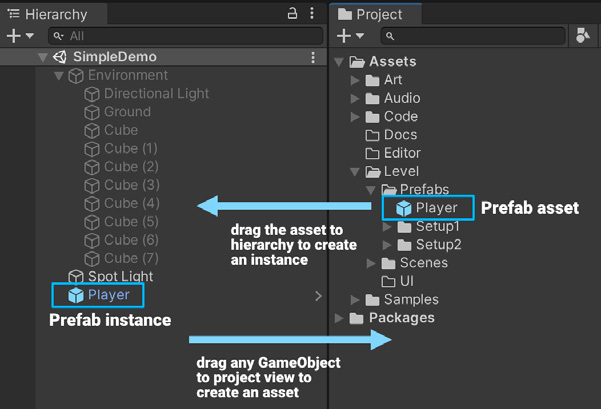
Task: Toggle the Hierarchy panel lock icon
Action: [292, 13]
